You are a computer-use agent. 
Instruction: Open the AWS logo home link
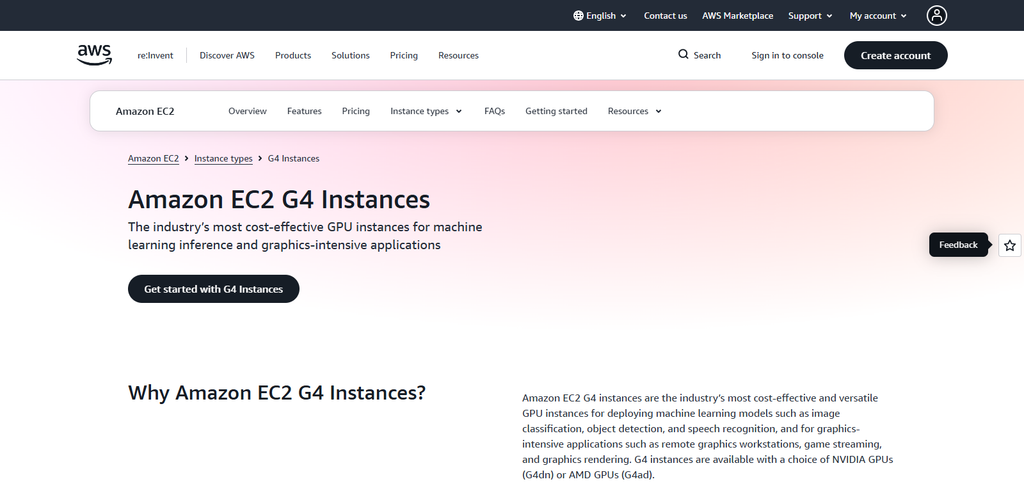click(95, 55)
